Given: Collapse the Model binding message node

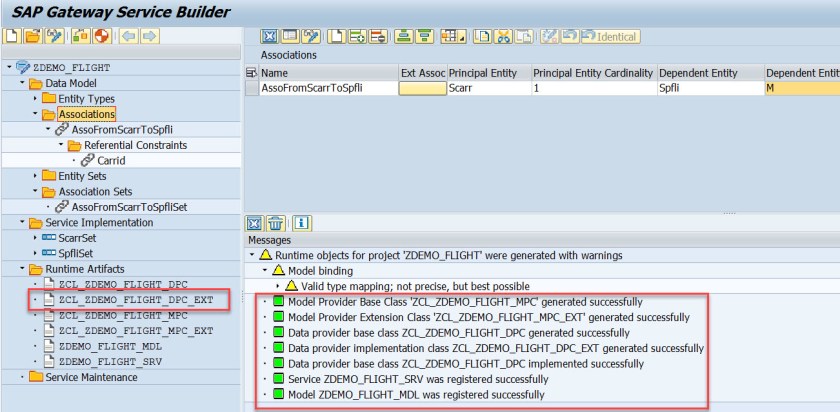Looking at the screenshot, I should (265, 271).
